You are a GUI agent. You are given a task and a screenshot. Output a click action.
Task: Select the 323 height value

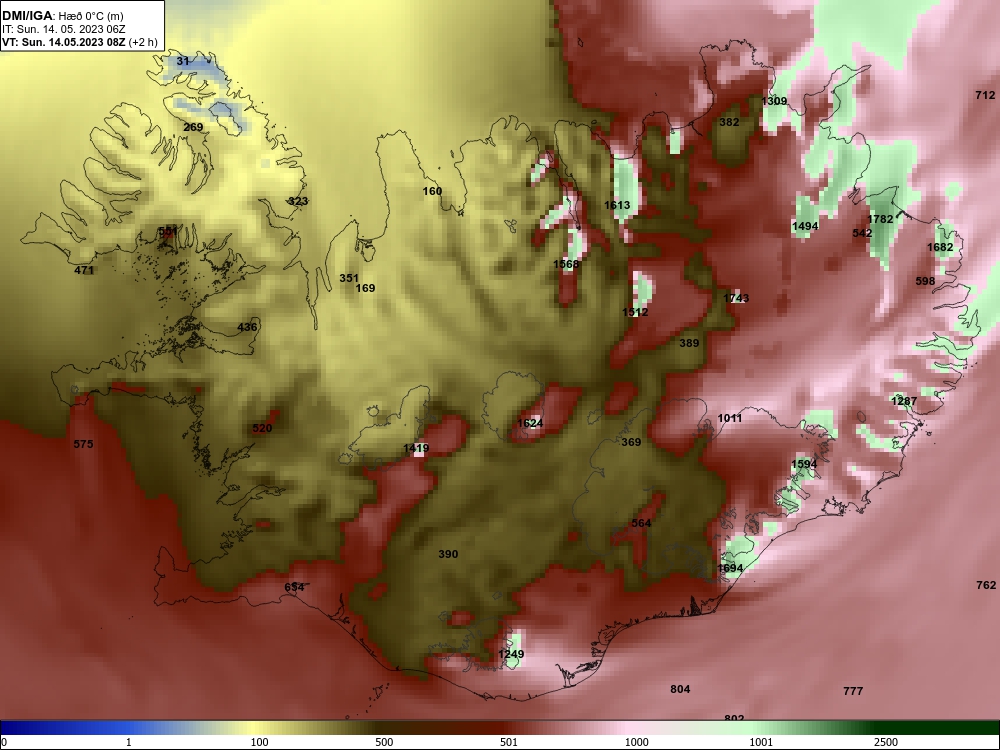298,202
